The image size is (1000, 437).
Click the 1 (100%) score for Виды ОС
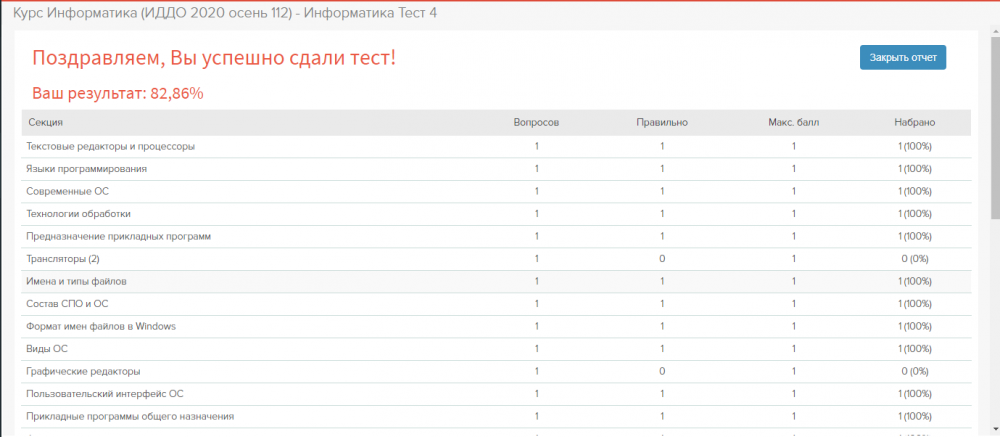point(915,349)
